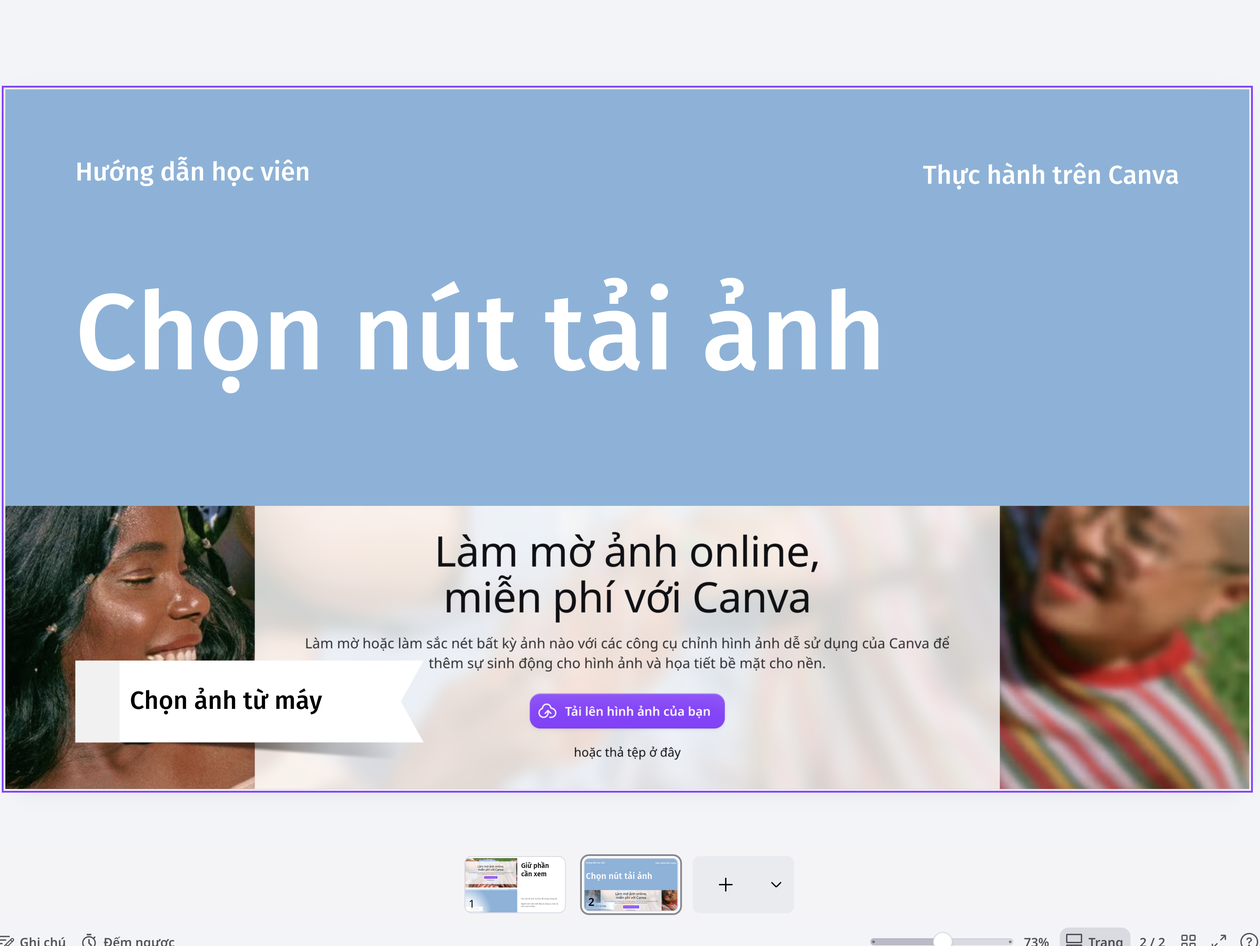Select the blurred man photo on slide
Screen dimensions: 1260x946
click(x=1125, y=647)
